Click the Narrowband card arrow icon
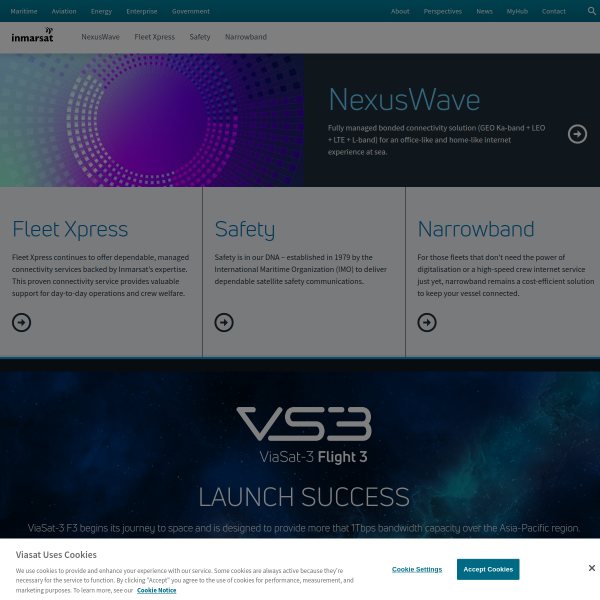Screen dimensions: 600x600 (x=427, y=322)
